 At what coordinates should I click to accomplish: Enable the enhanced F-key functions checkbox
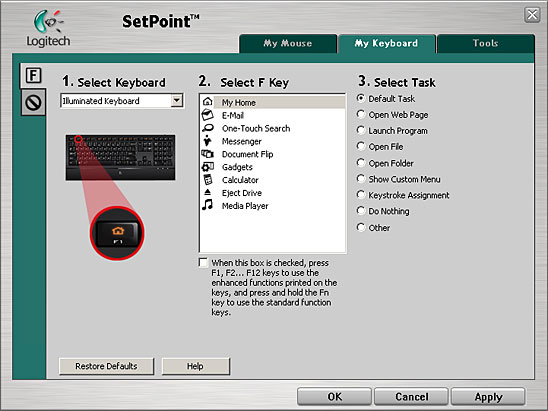click(x=203, y=262)
